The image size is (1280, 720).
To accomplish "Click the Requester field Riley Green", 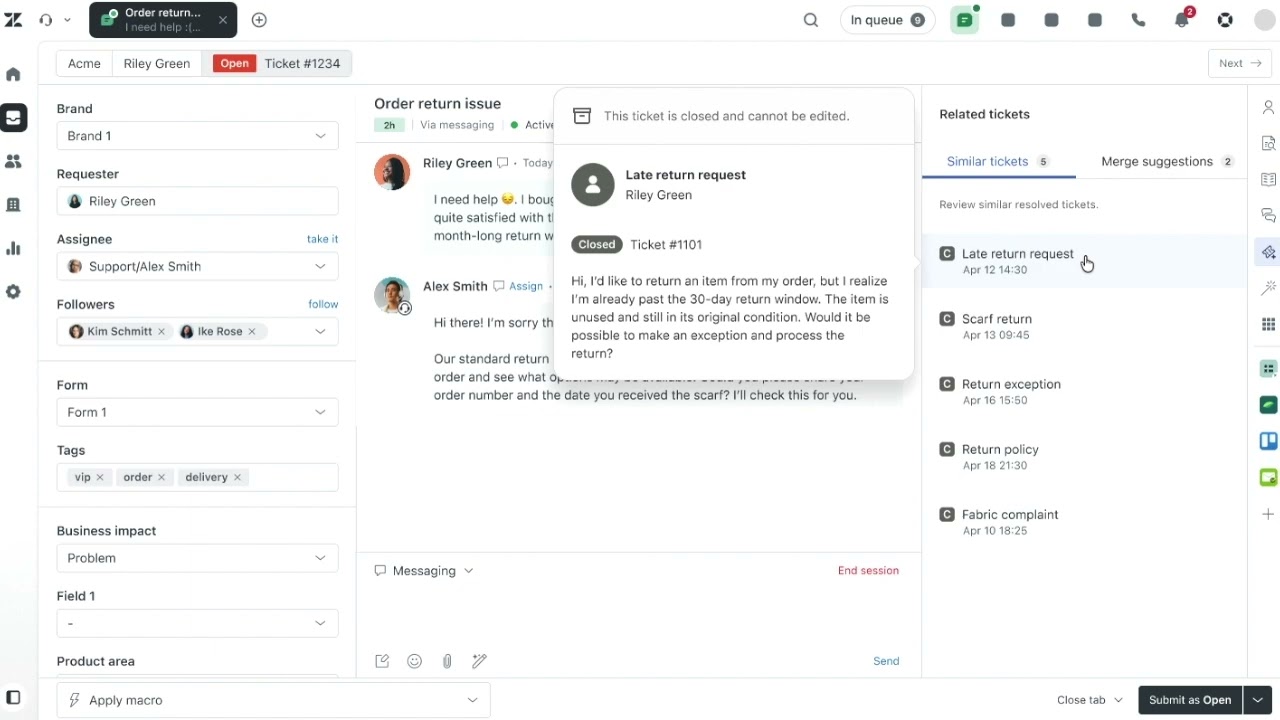I will point(198,201).
